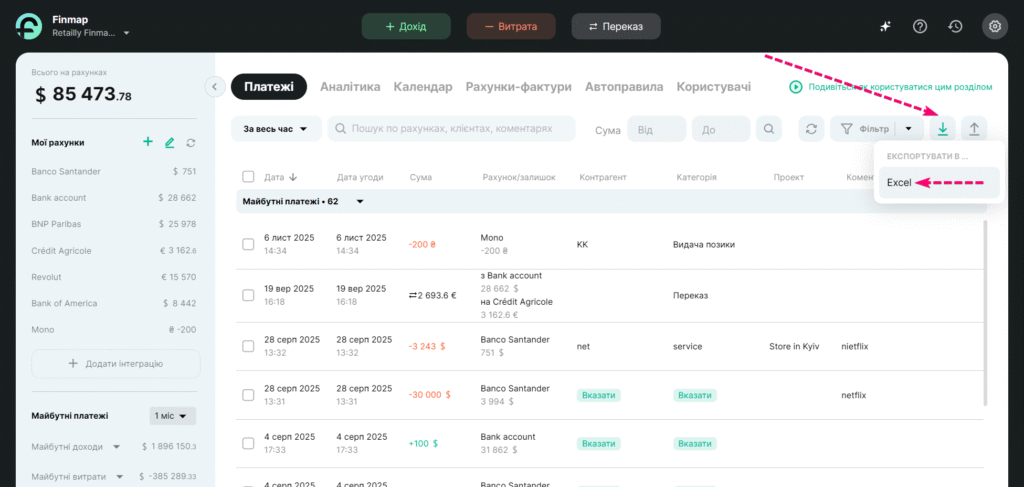Switch to the Аналітика tab
The height and width of the screenshot is (487, 1024).
pyautogui.click(x=350, y=87)
